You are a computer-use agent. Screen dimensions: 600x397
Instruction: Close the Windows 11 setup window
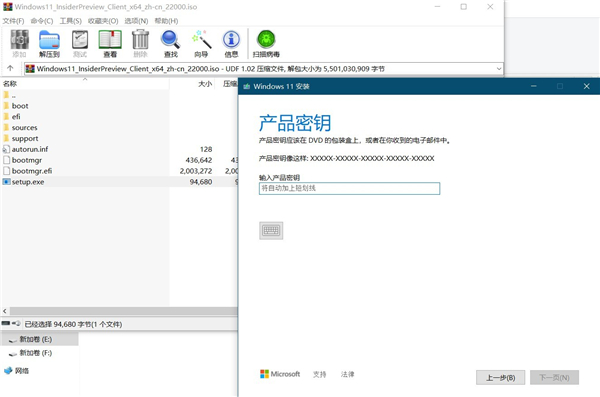click(x=587, y=87)
